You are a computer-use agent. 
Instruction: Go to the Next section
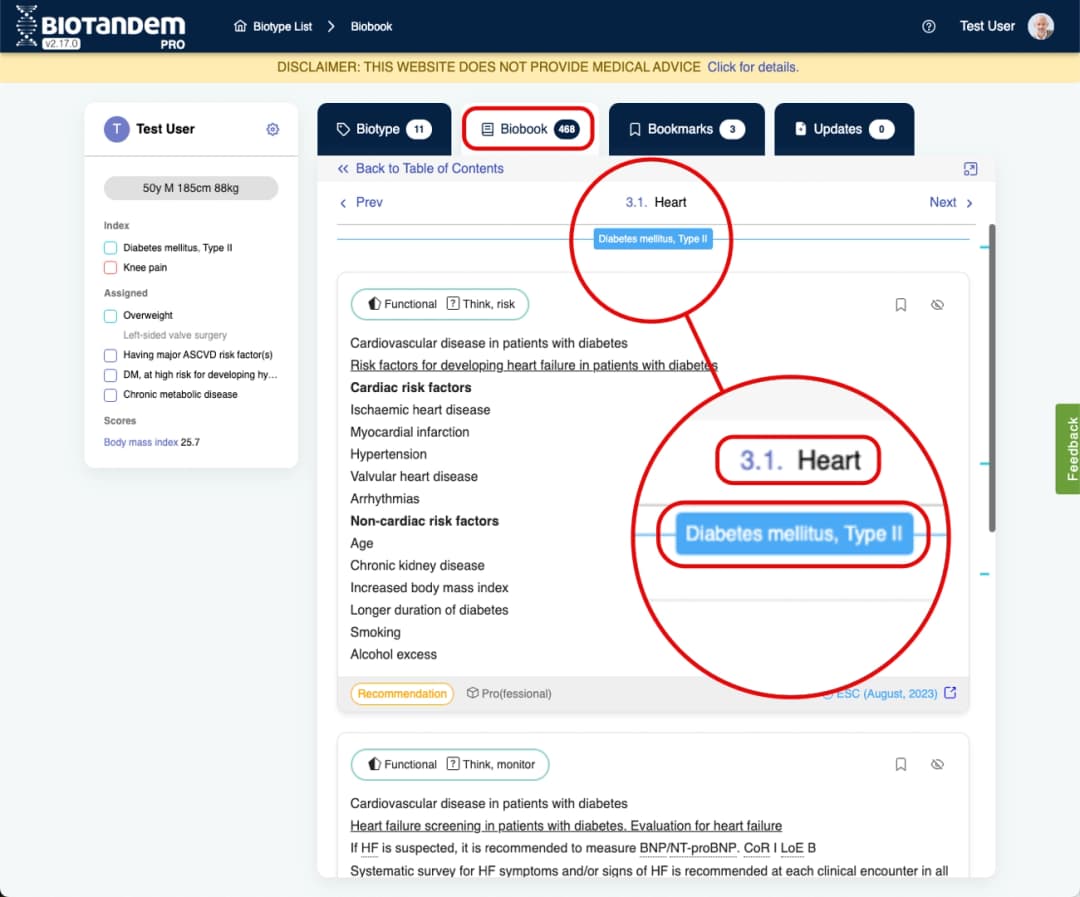(x=950, y=202)
